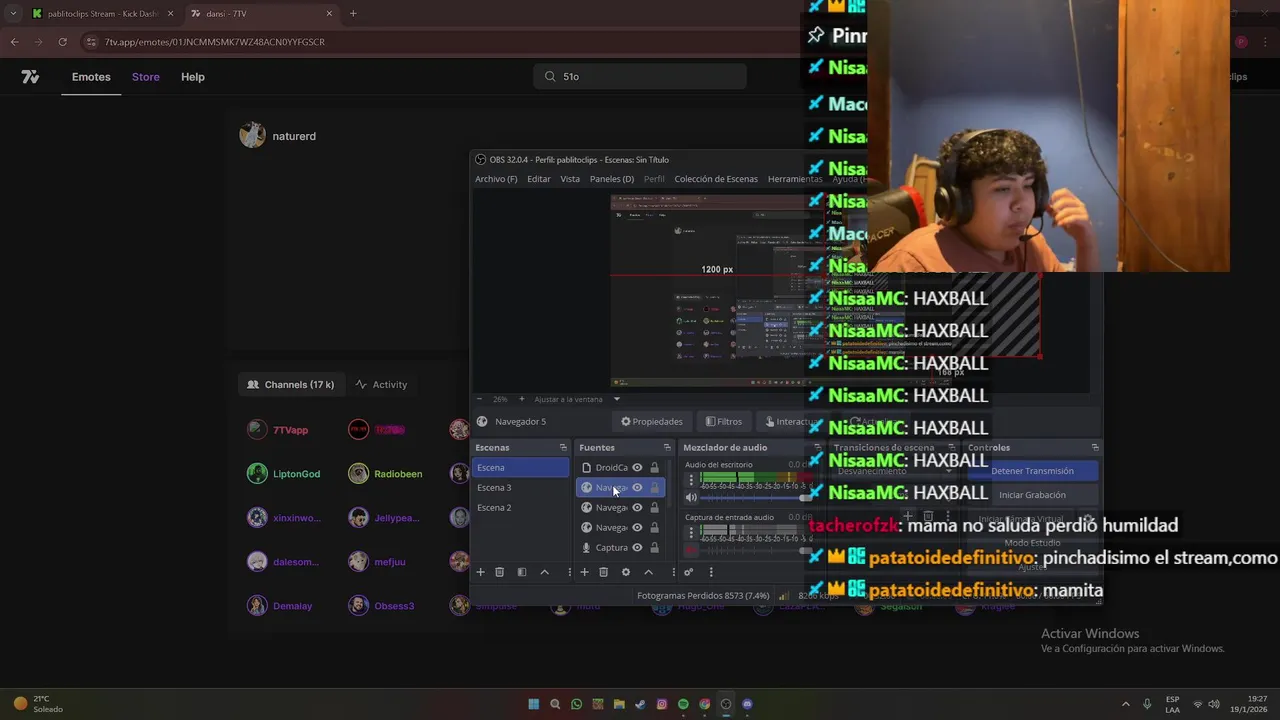Viewport: 1280px width, 720px height.
Task: Zoom in OBS preview with plus icon
Action: coord(521,399)
